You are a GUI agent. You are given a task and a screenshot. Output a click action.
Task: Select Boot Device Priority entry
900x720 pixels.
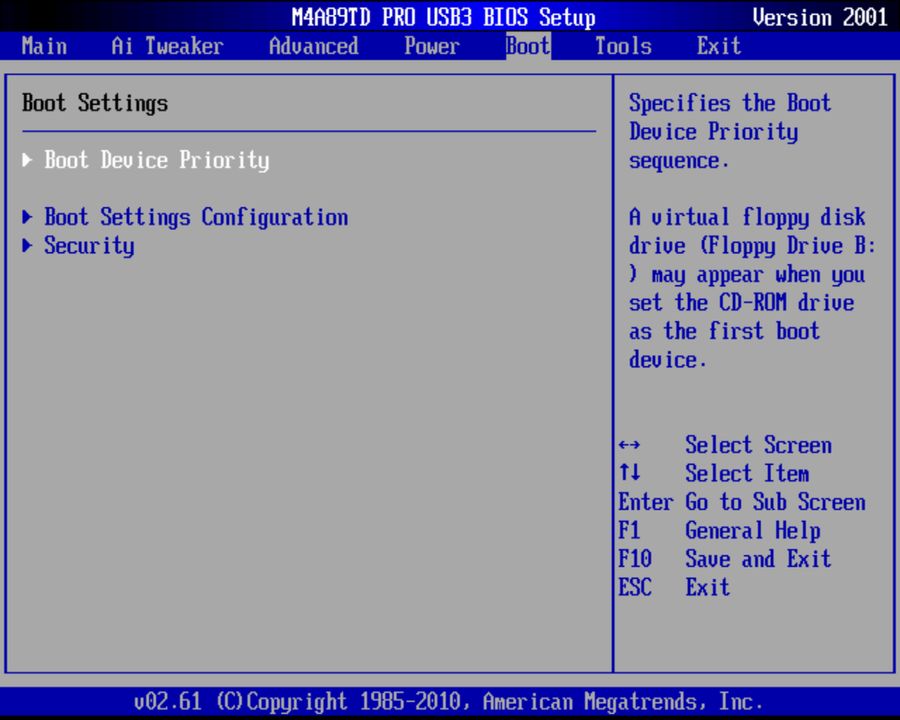156,159
